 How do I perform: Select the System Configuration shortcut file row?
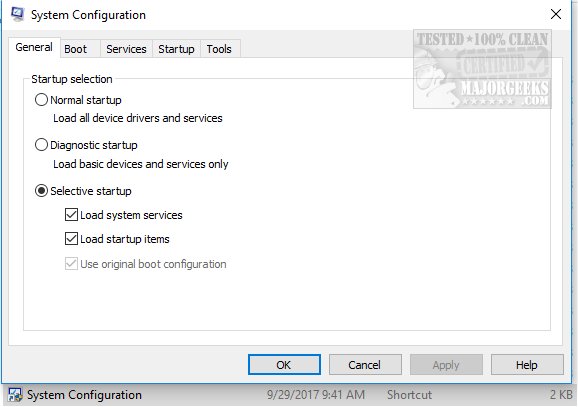coord(289,395)
